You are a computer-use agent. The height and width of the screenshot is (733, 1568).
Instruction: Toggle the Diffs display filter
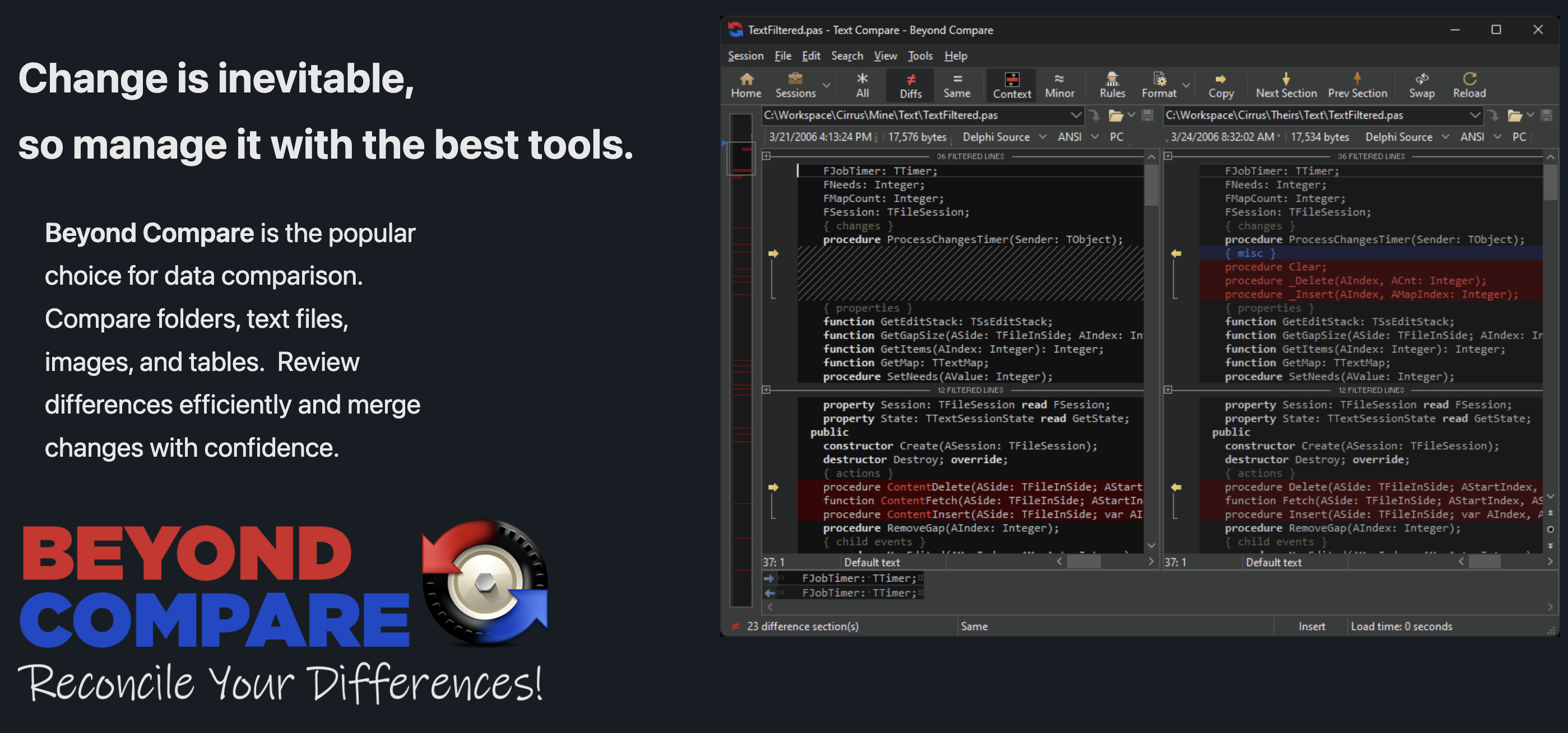[x=911, y=85]
